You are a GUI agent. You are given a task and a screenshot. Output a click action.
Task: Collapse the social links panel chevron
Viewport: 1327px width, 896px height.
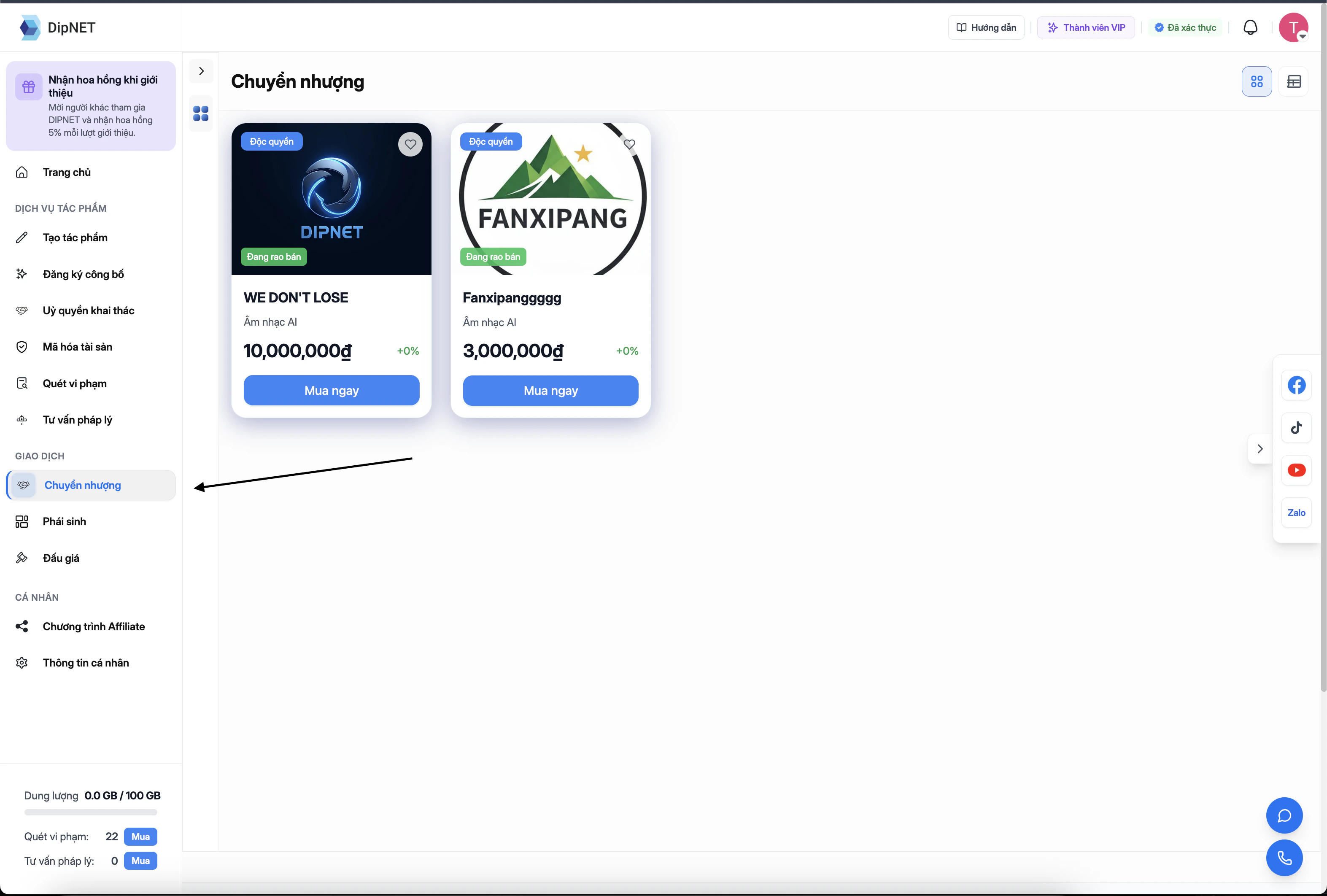pos(1260,449)
